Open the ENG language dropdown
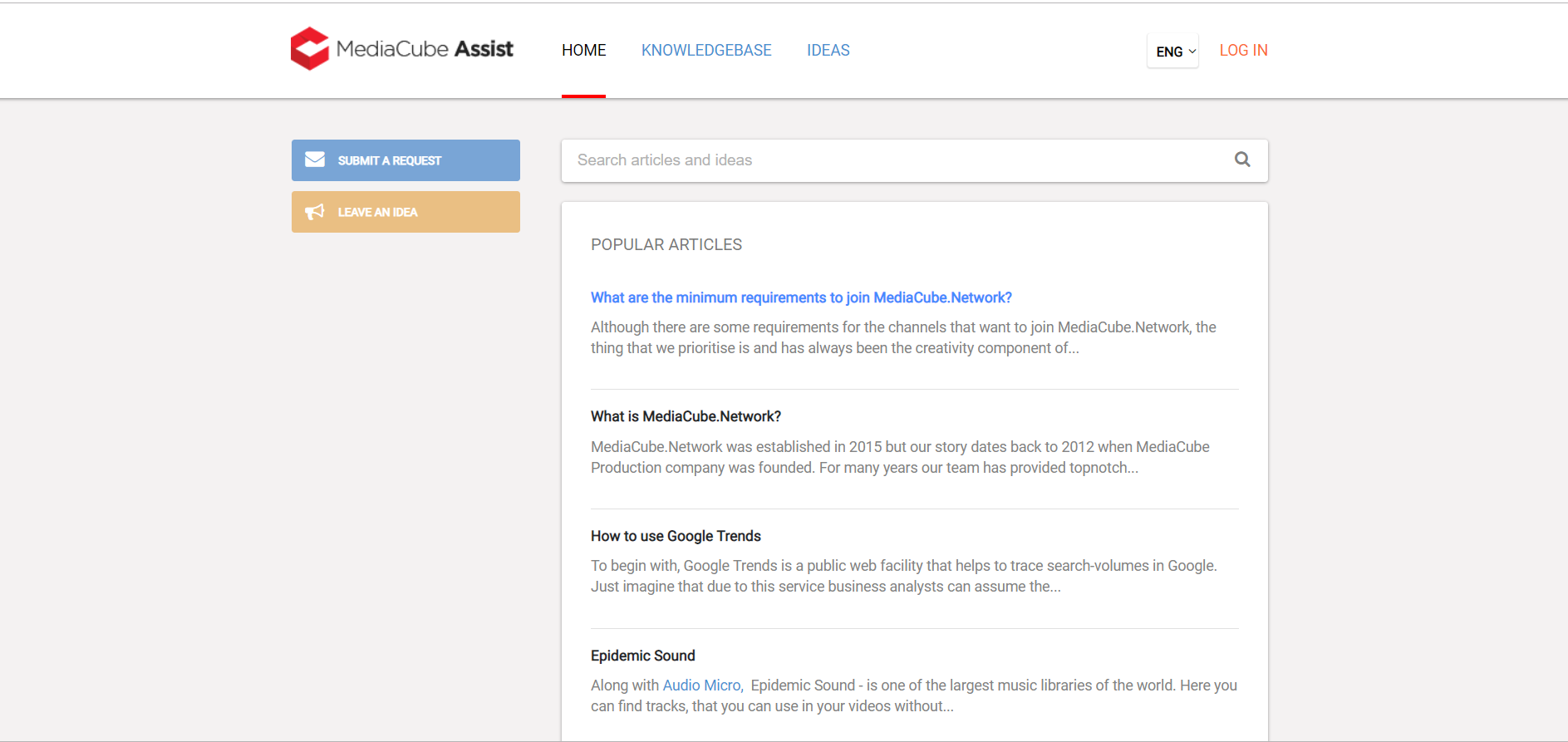 (x=1172, y=51)
